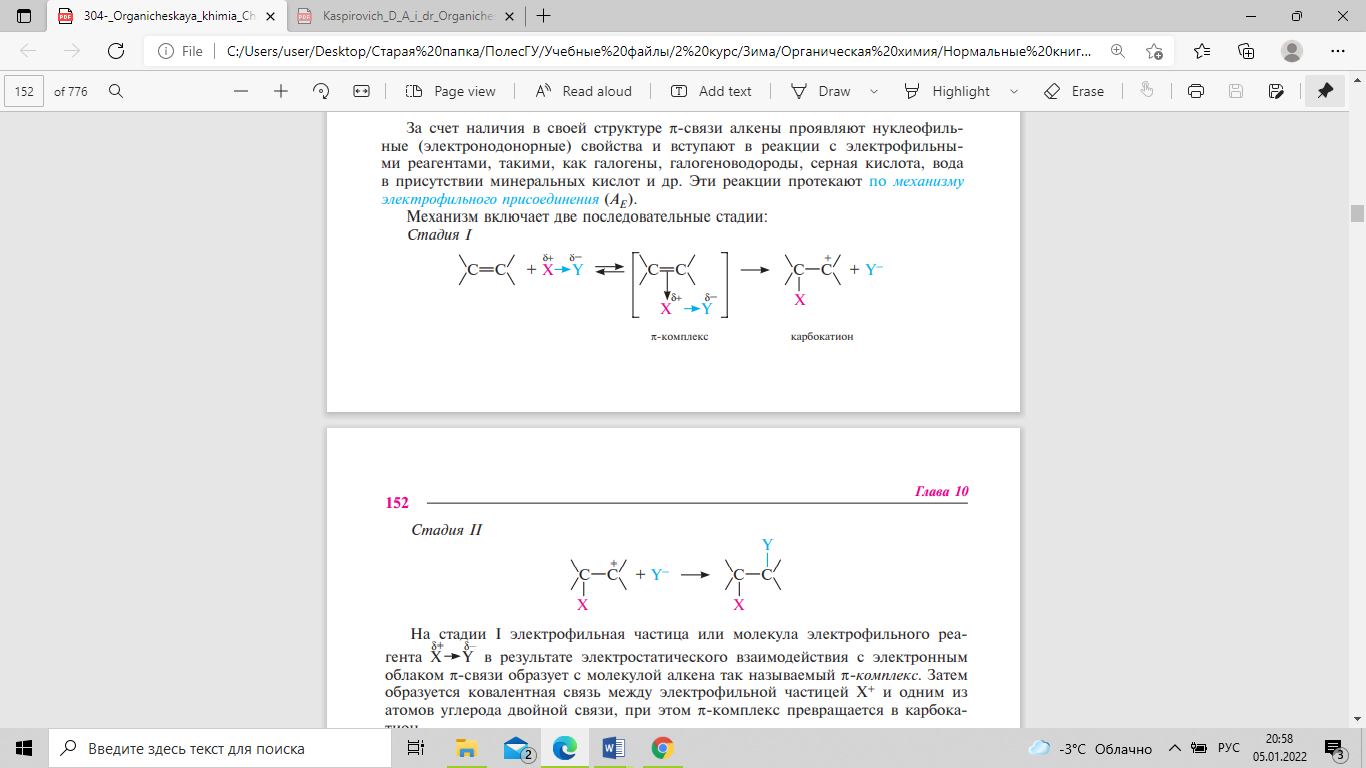Expand the Highlight color dropdown

(x=1014, y=91)
